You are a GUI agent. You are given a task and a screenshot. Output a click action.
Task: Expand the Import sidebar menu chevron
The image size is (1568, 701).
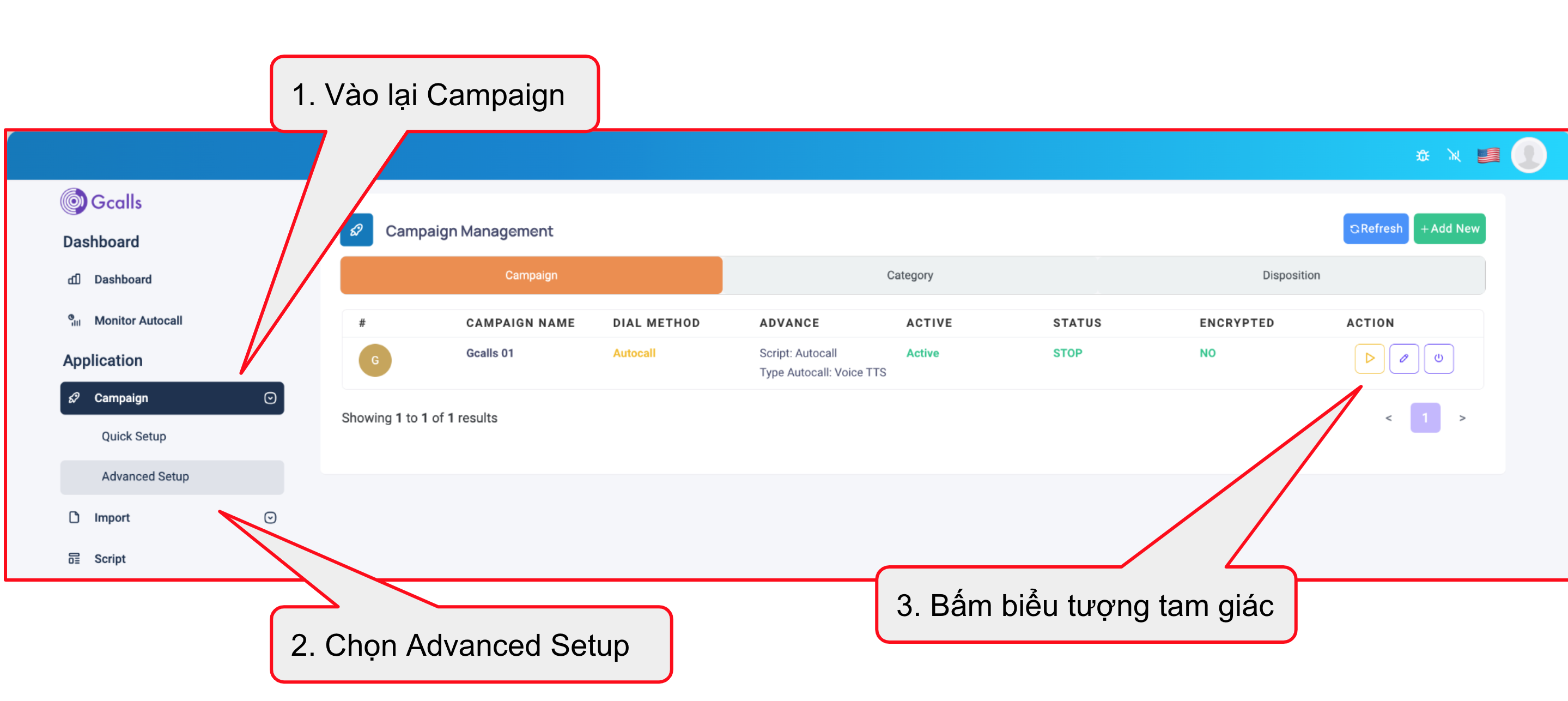pos(270,517)
